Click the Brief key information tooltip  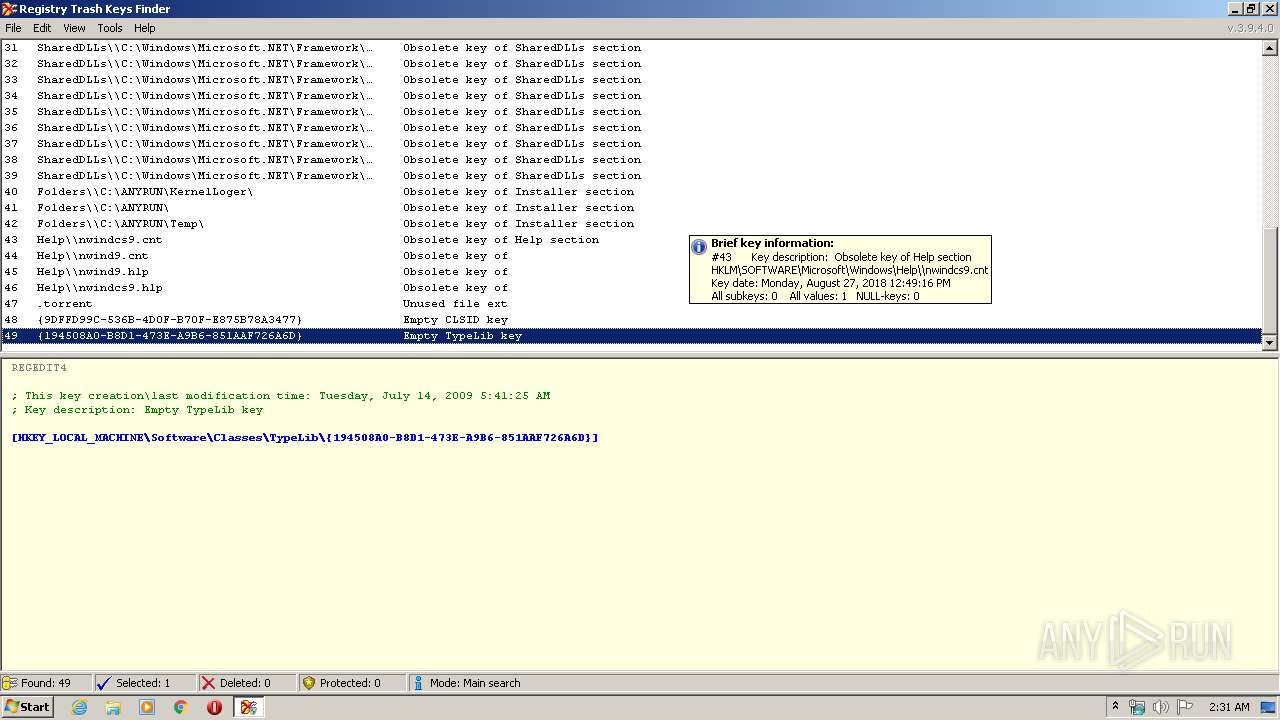(x=840, y=269)
